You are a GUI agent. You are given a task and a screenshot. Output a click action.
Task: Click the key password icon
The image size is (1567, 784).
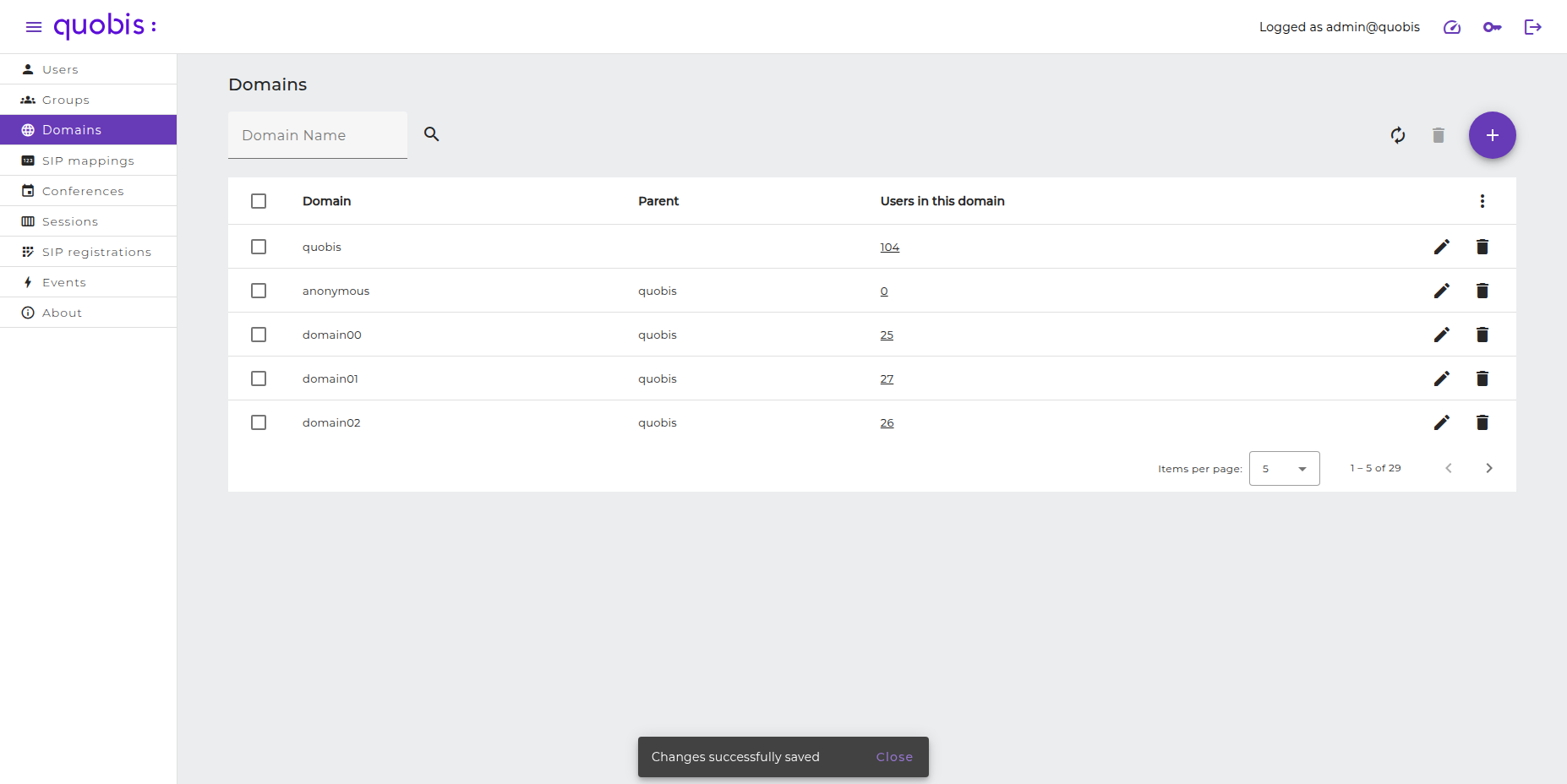click(x=1493, y=27)
